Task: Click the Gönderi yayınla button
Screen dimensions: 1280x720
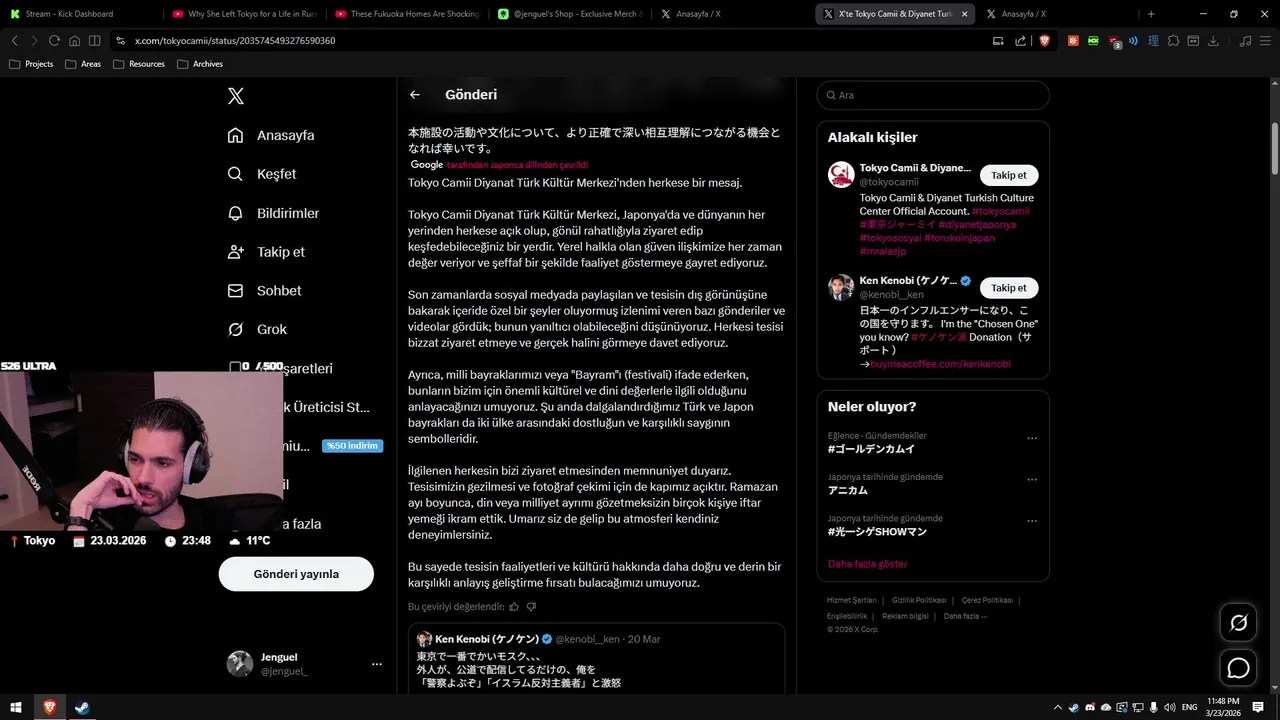Action: click(x=296, y=574)
